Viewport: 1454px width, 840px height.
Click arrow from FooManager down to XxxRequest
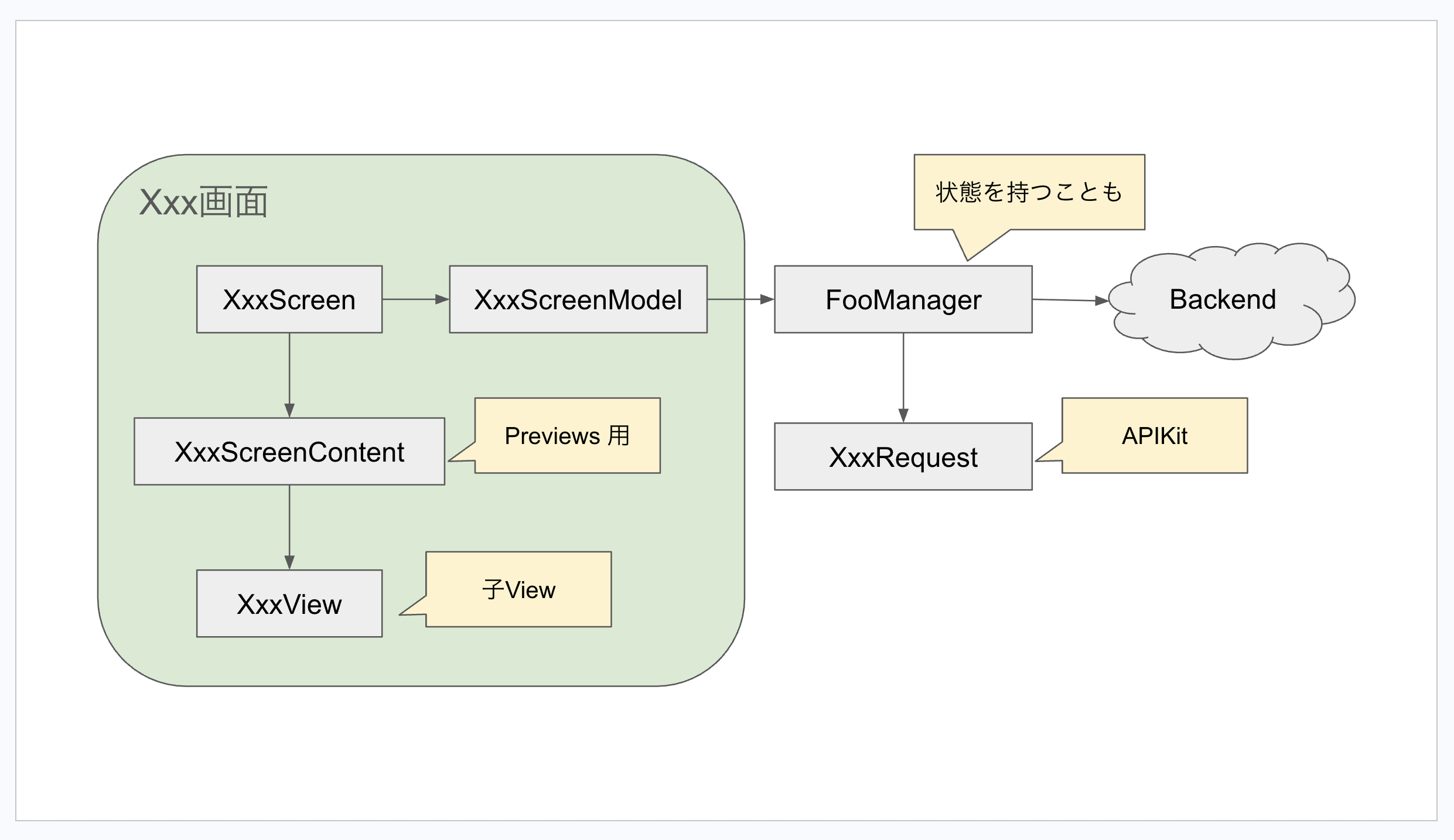coord(903,378)
